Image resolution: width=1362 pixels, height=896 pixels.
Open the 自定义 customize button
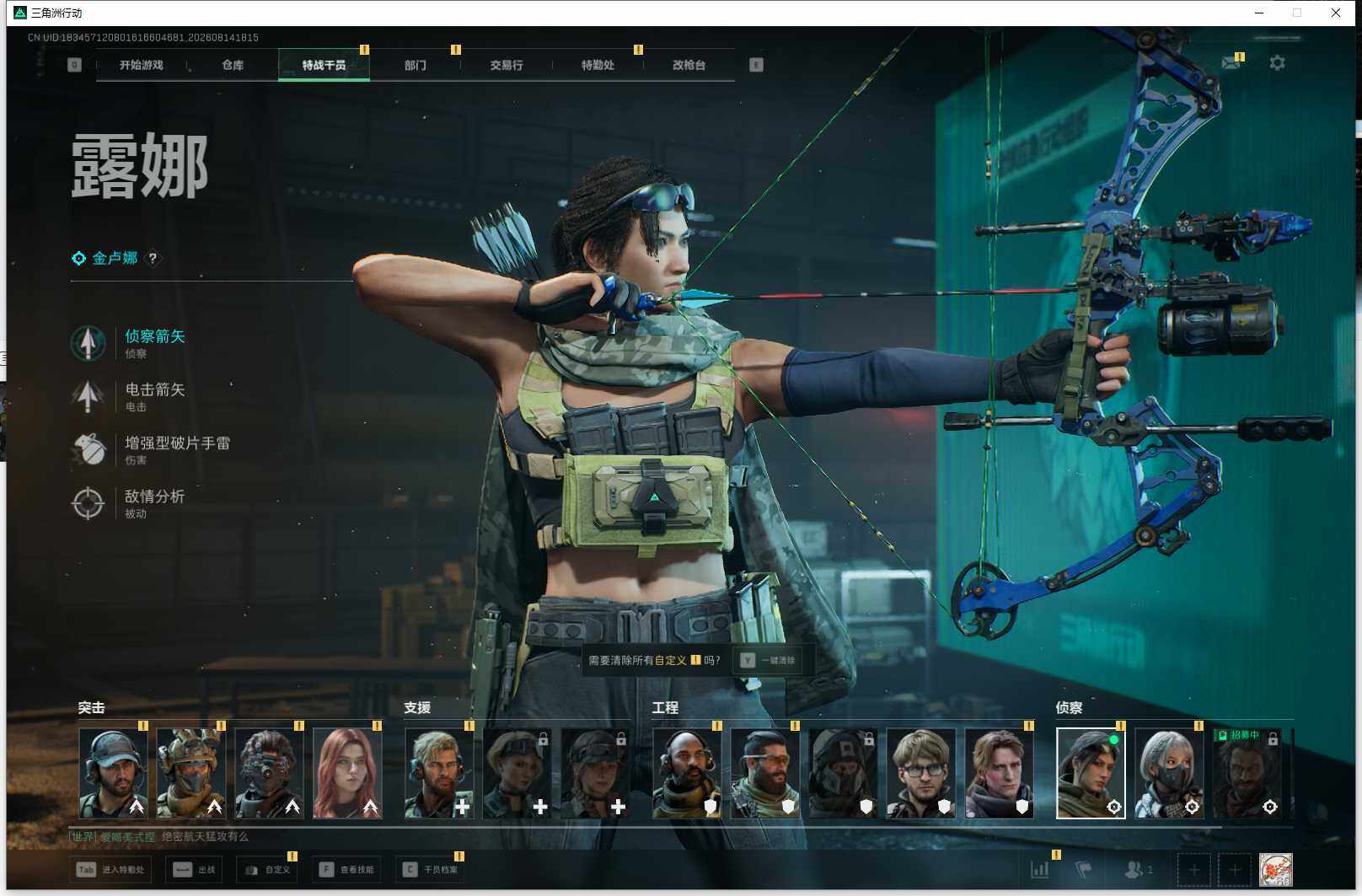coord(267,870)
